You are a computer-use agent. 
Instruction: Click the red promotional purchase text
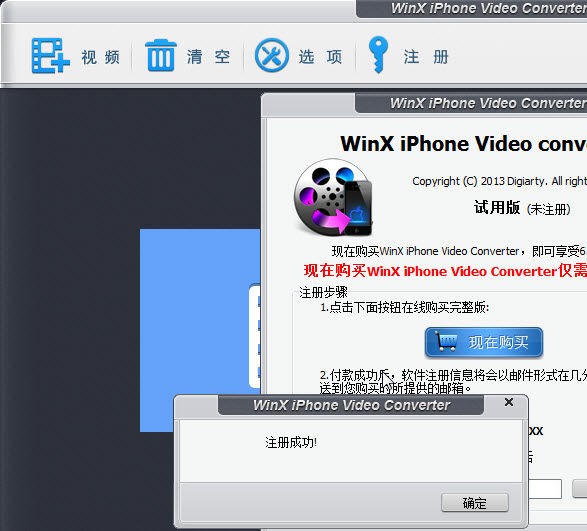coord(445,270)
